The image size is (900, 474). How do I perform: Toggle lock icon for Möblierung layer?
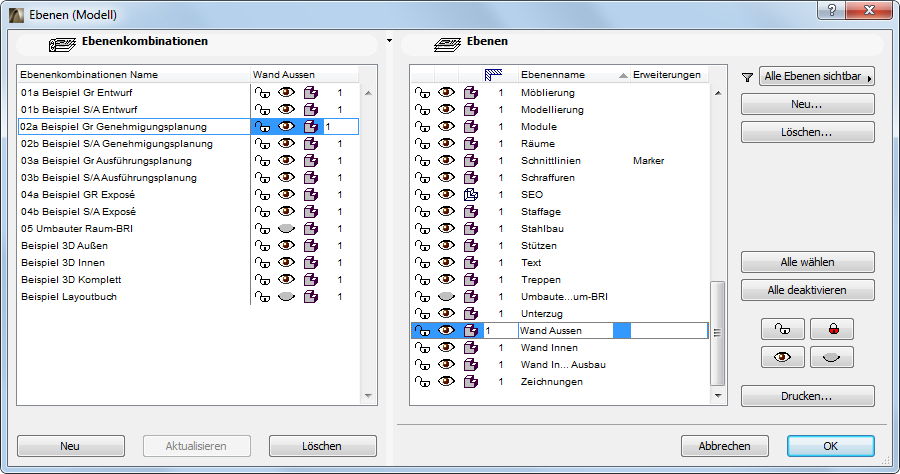coord(422,92)
